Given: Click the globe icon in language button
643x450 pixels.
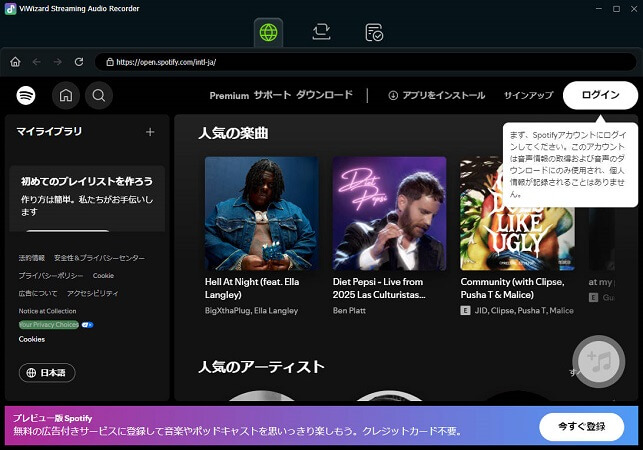Looking at the screenshot, I should 31,372.
